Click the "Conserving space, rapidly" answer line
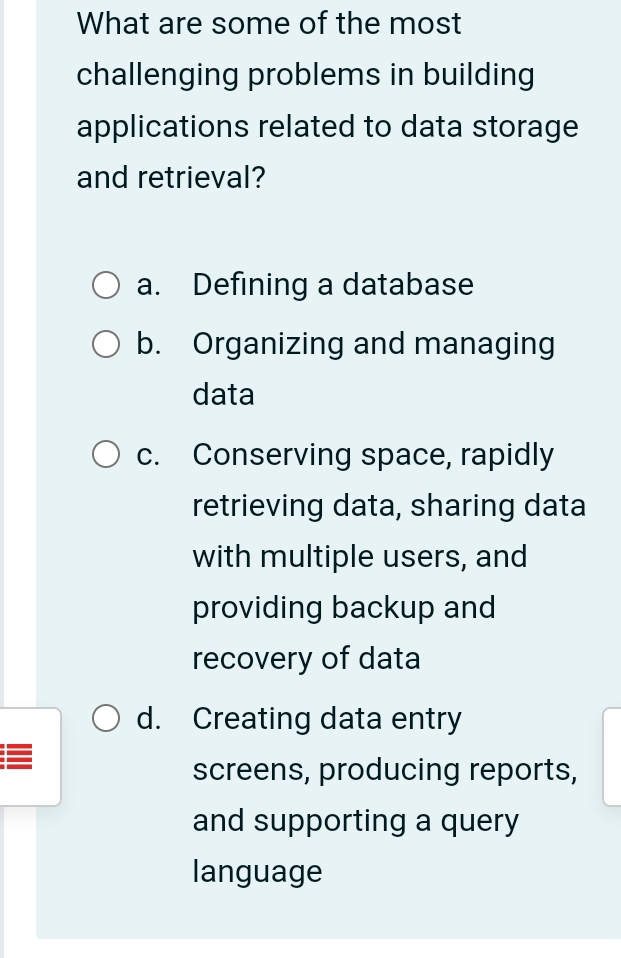621x958 pixels. tap(373, 456)
